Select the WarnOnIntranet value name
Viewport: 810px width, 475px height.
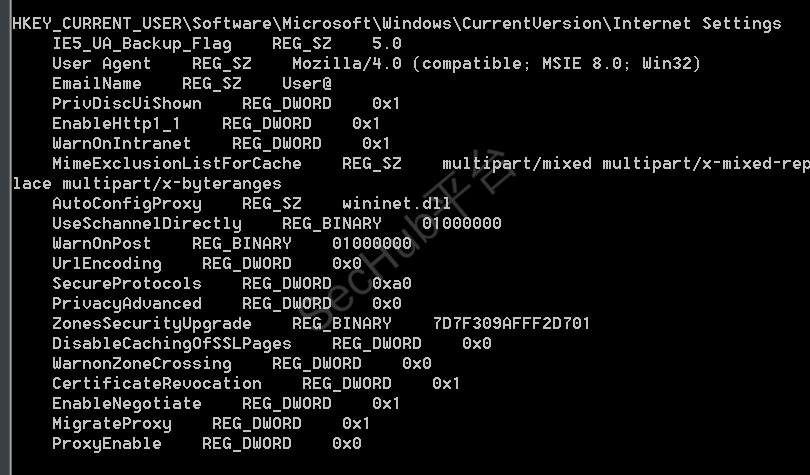121,143
